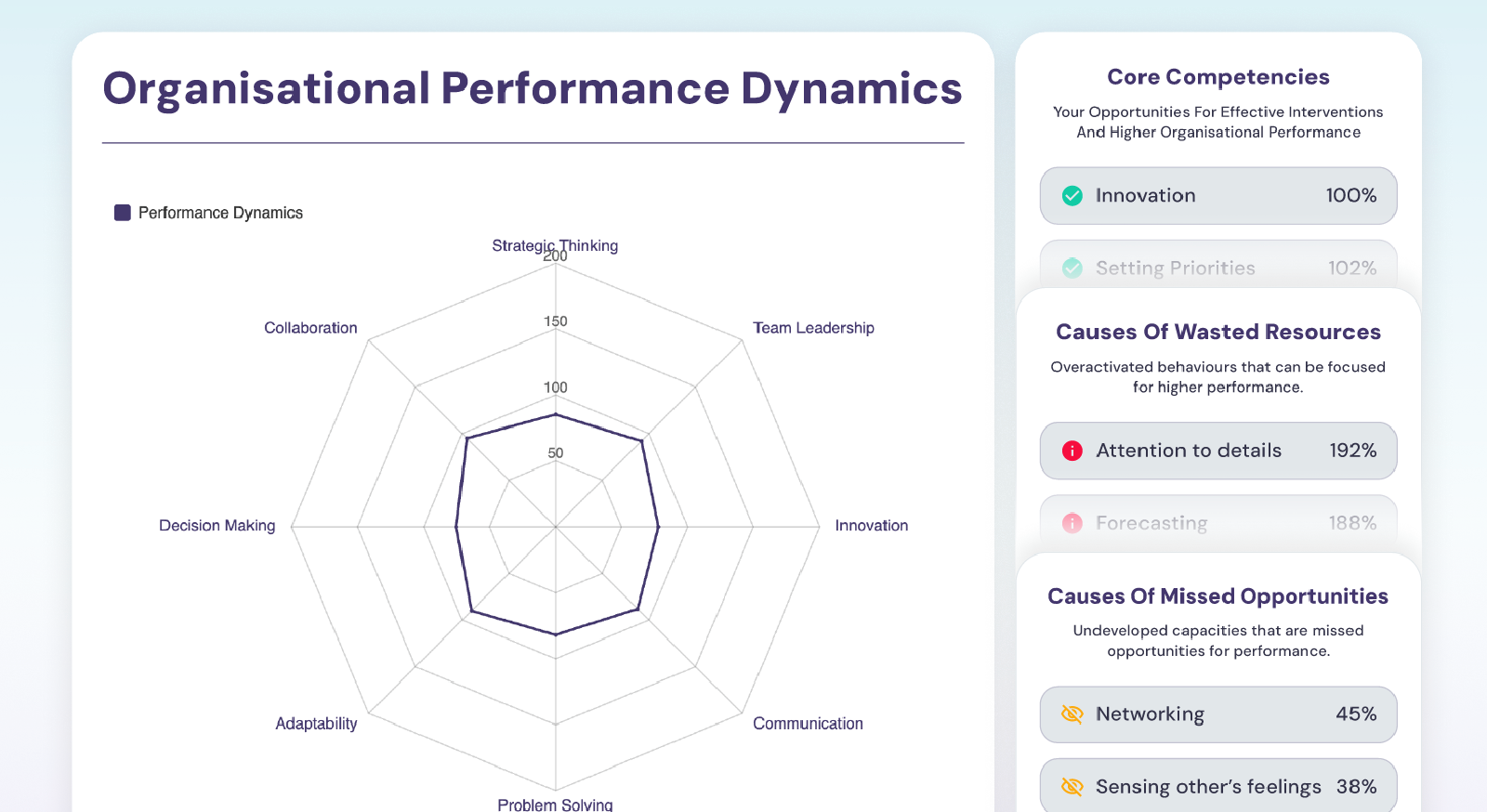
Task: Click the faded checkmark beside Setting Priorities
Action: (1072, 268)
